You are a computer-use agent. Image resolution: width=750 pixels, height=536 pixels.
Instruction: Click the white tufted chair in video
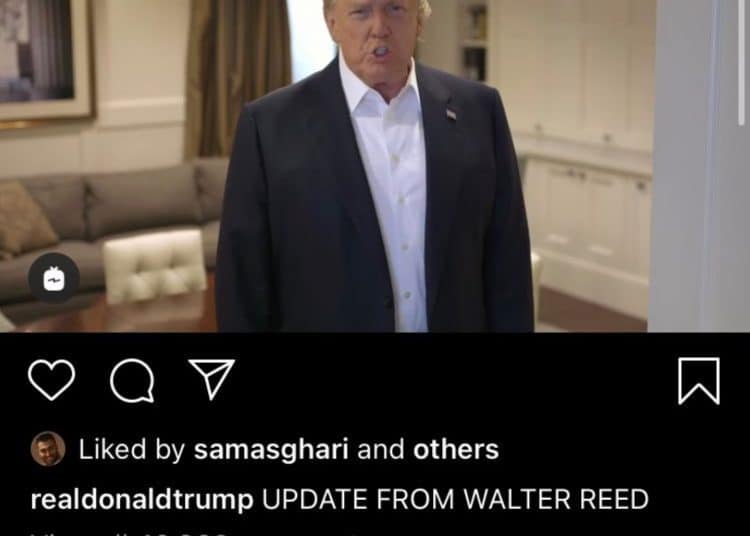154,266
